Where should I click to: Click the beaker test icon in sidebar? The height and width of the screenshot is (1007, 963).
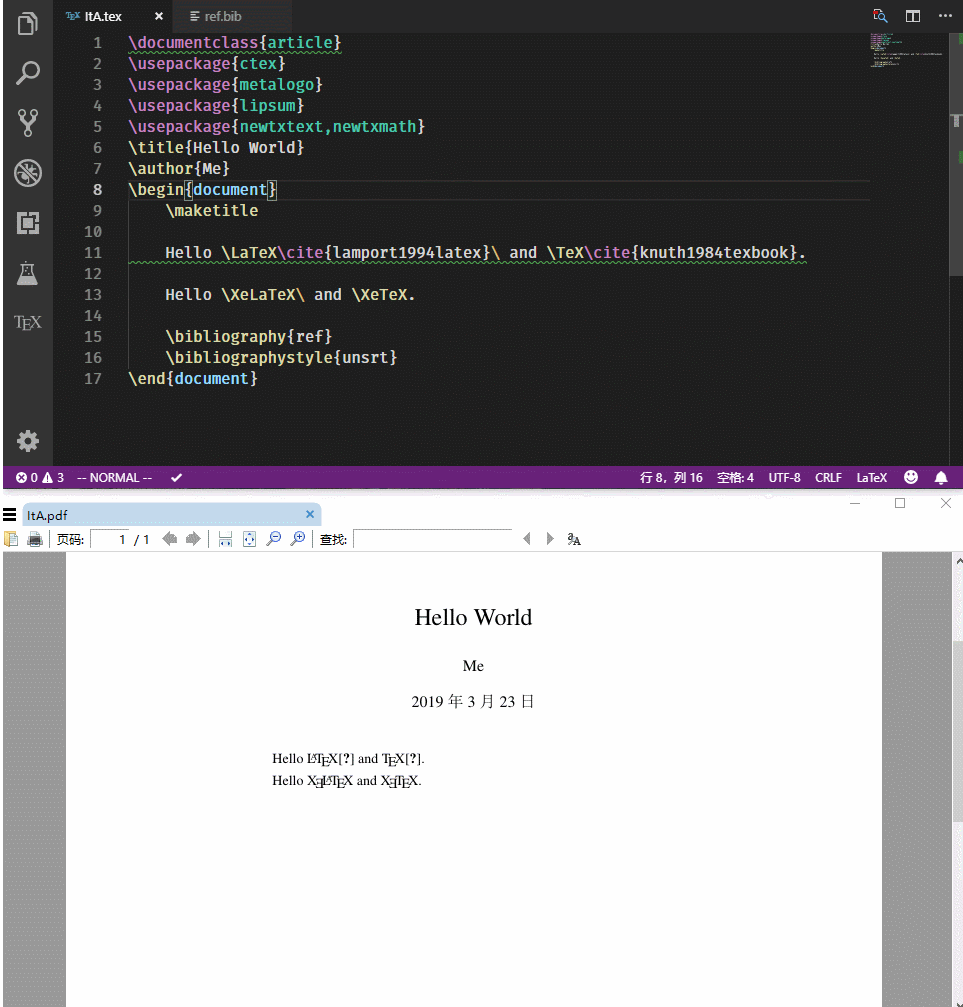tap(27, 273)
